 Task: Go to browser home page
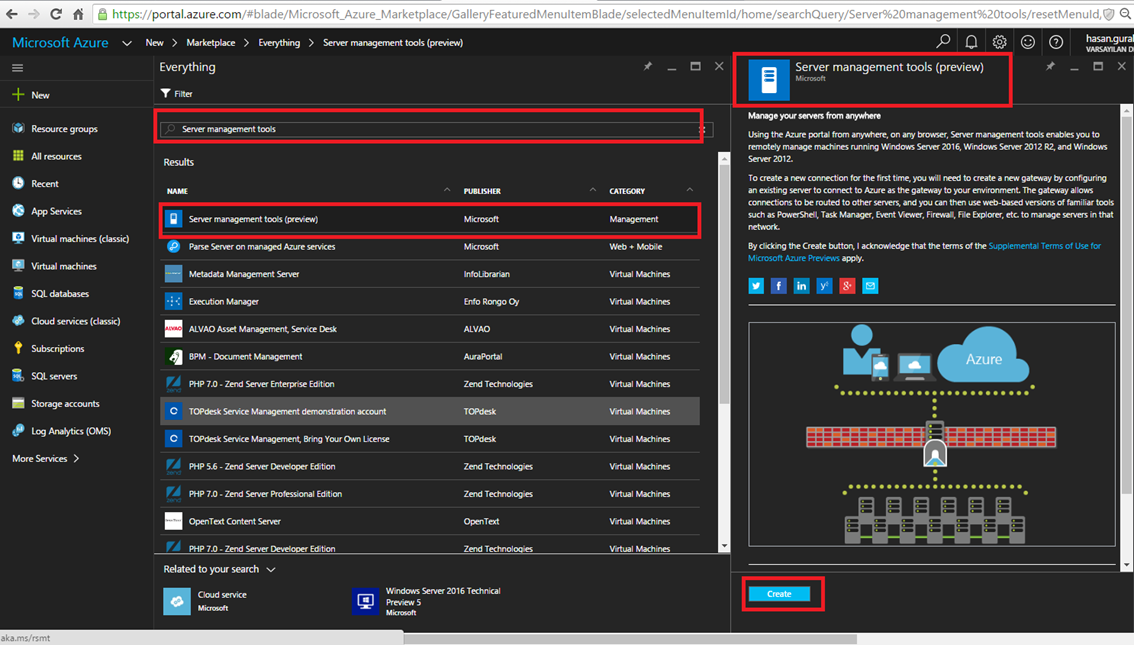point(78,14)
